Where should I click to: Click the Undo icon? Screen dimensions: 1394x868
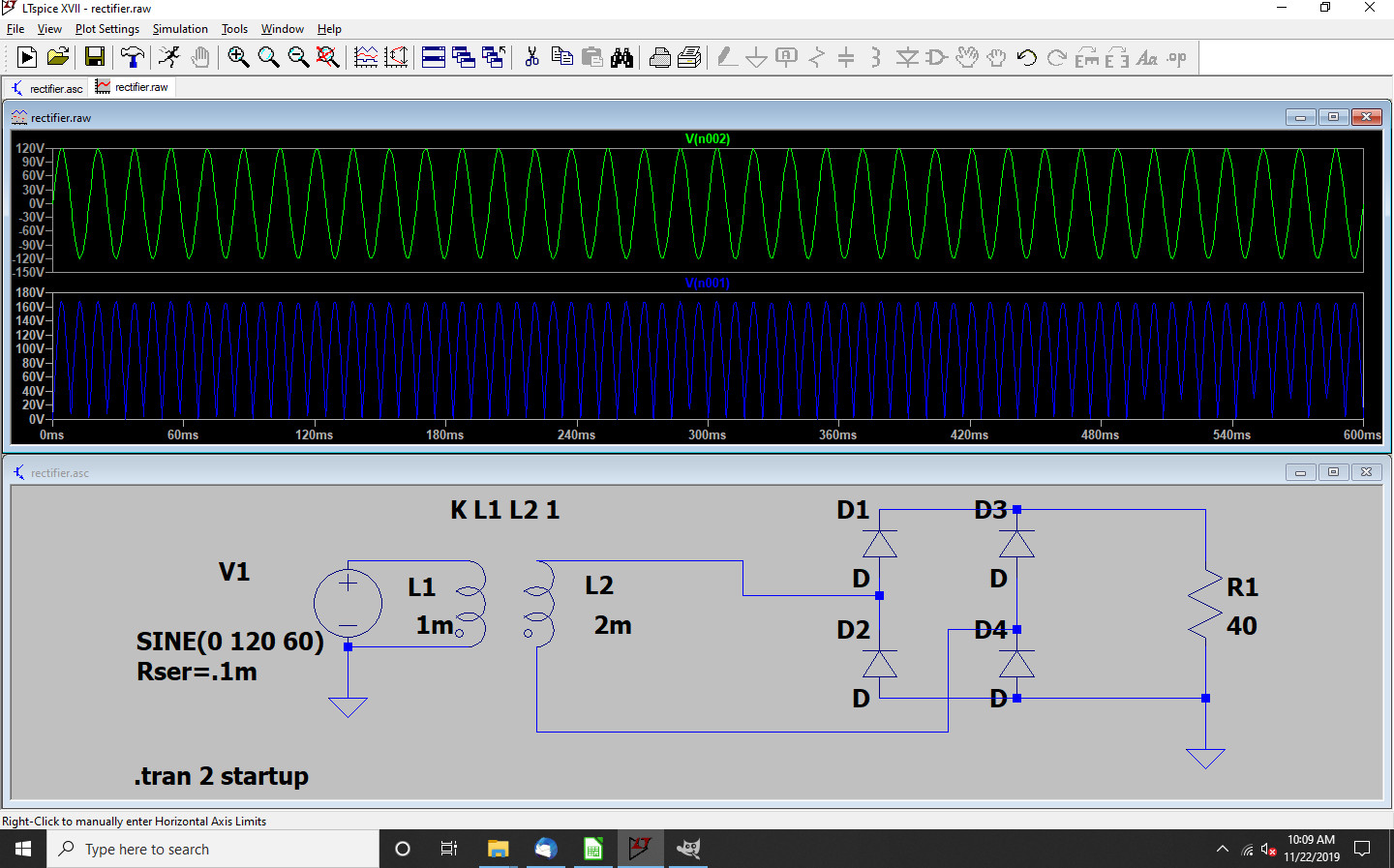point(1025,57)
